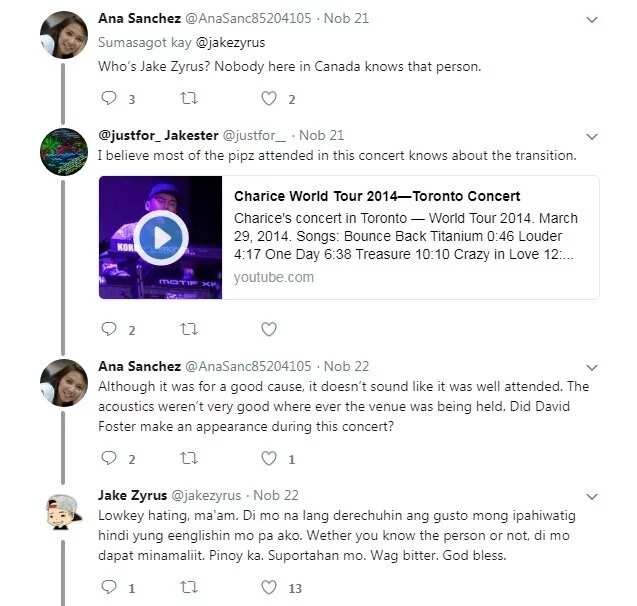Like the tweet about Canada
Viewport: 637px width, 606px height.
(269, 98)
